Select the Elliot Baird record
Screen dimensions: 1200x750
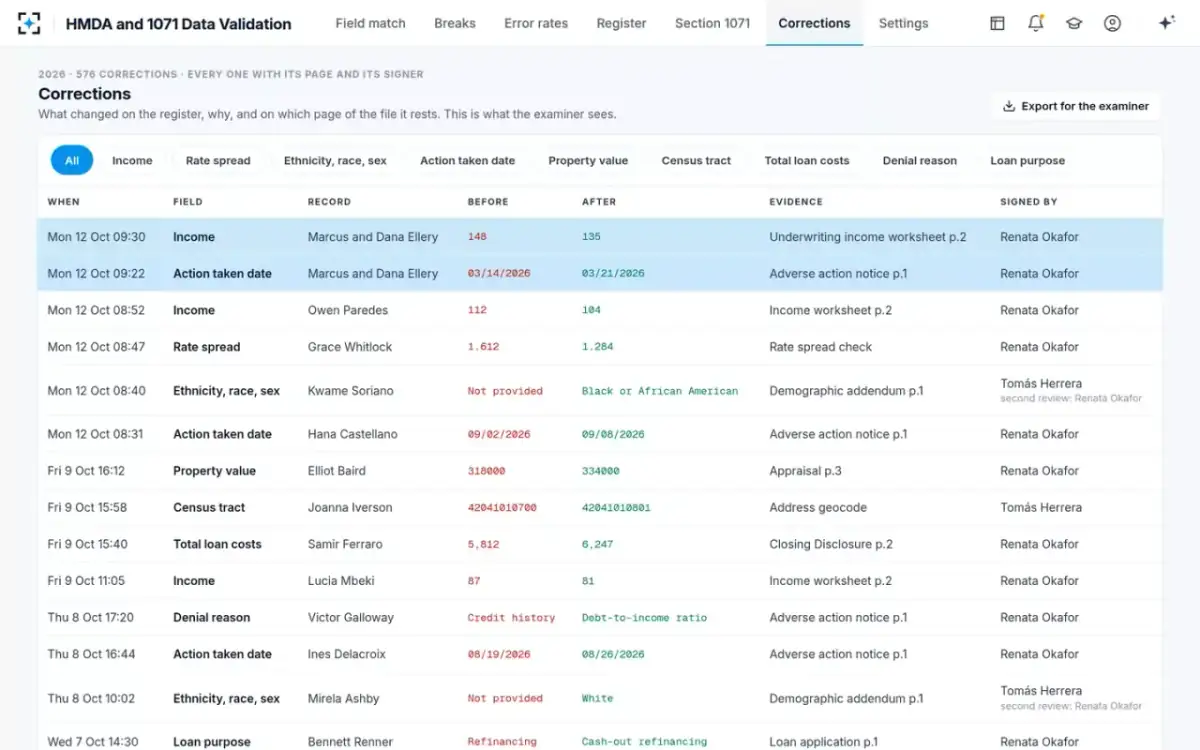(x=336, y=471)
